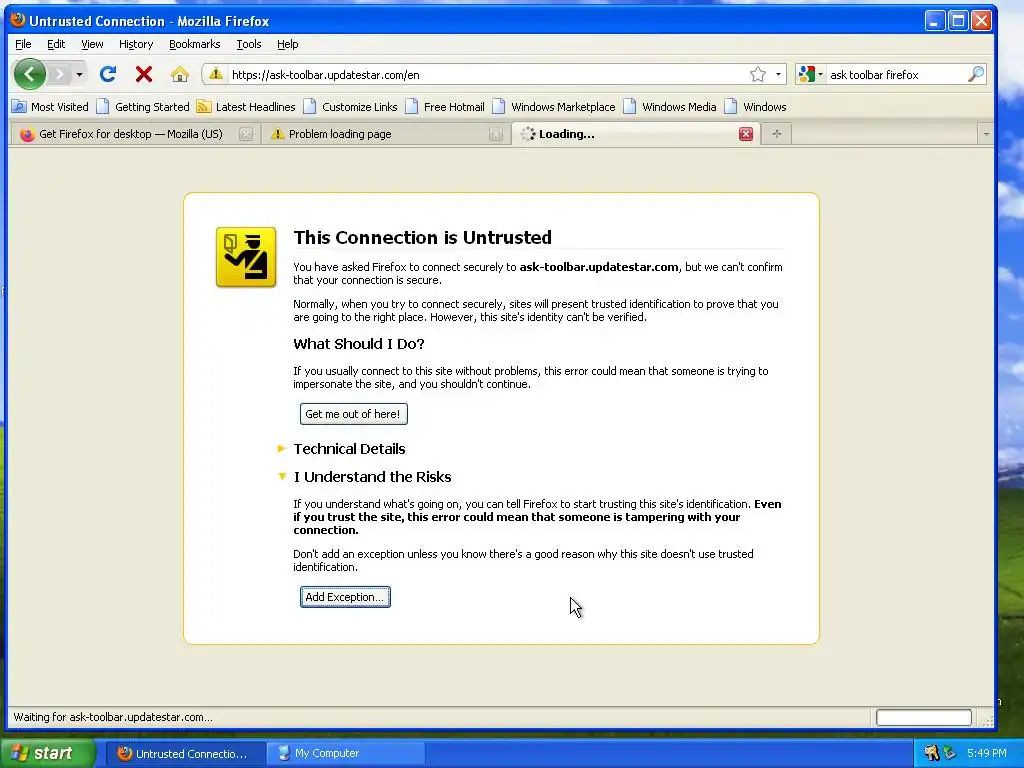
Task: Open the Edit menu
Action: (56, 44)
